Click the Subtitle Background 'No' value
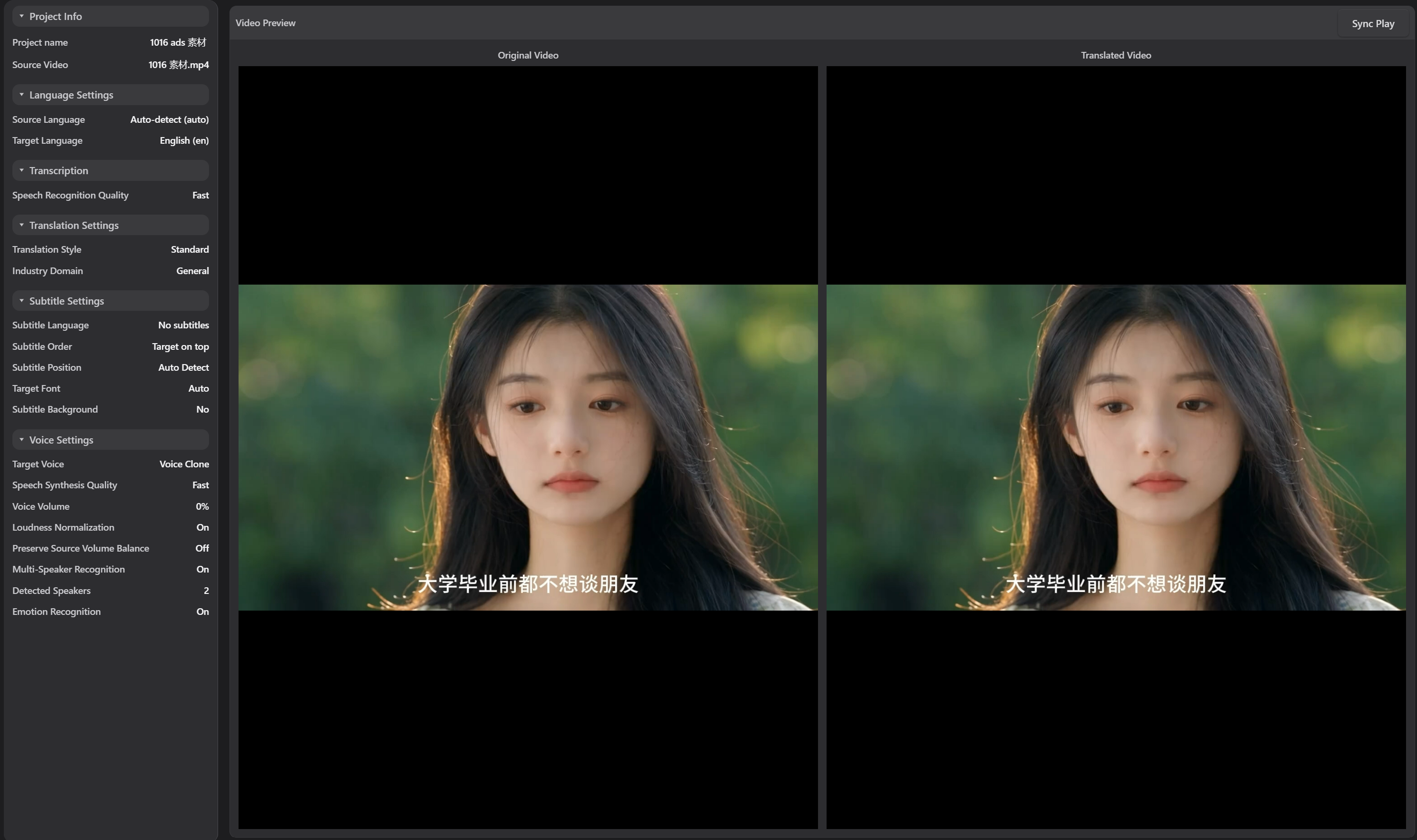Screen dimensions: 1417x840 202,409
